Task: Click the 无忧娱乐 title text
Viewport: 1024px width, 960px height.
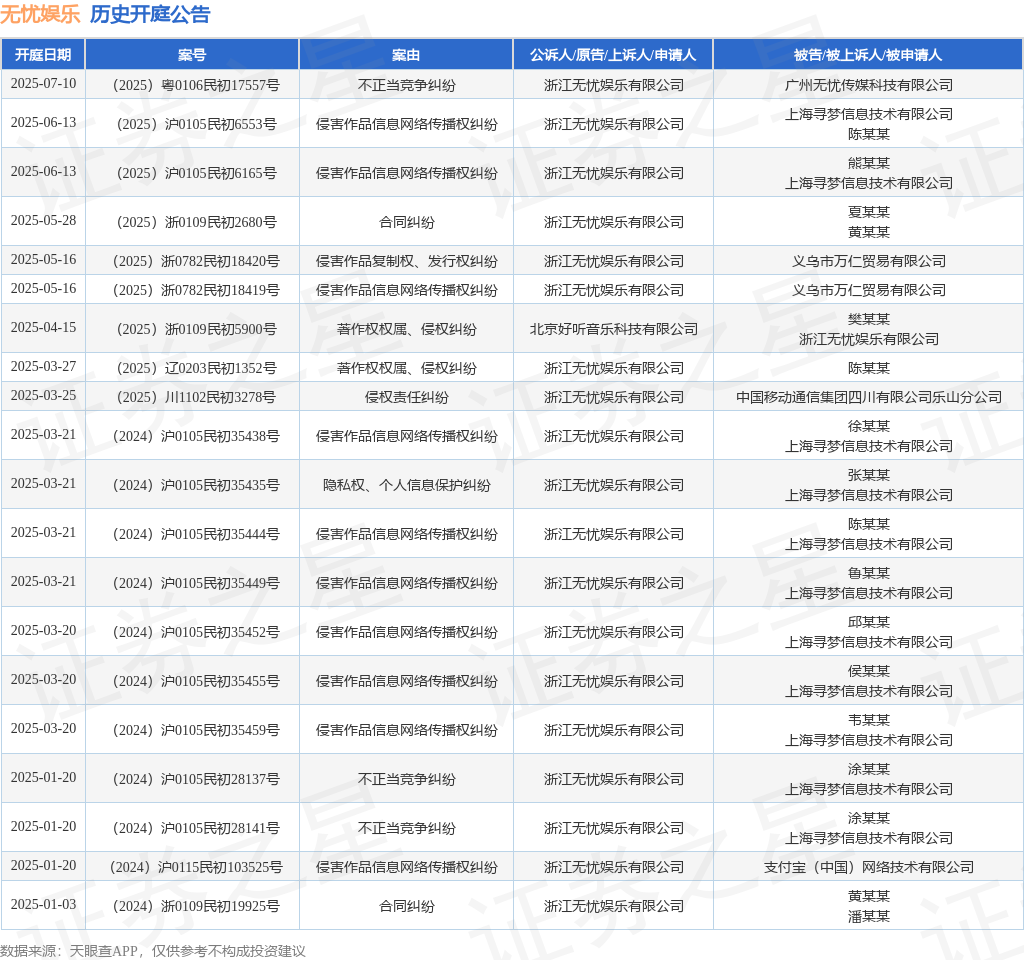Action: [40, 14]
